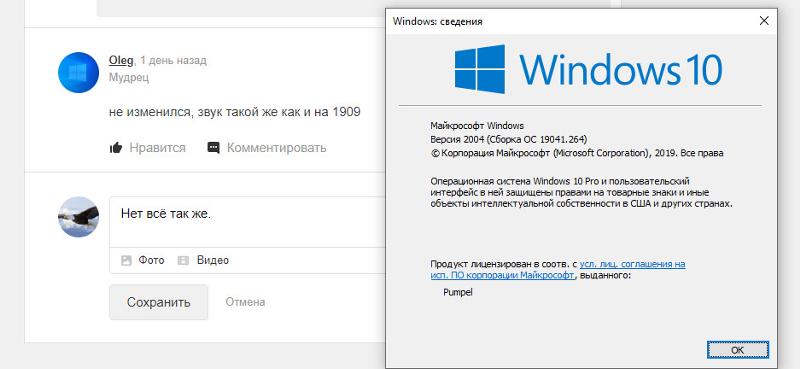Click the Windows 10 wordmark in the dialog
The image size is (800, 369).
click(621, 69)
